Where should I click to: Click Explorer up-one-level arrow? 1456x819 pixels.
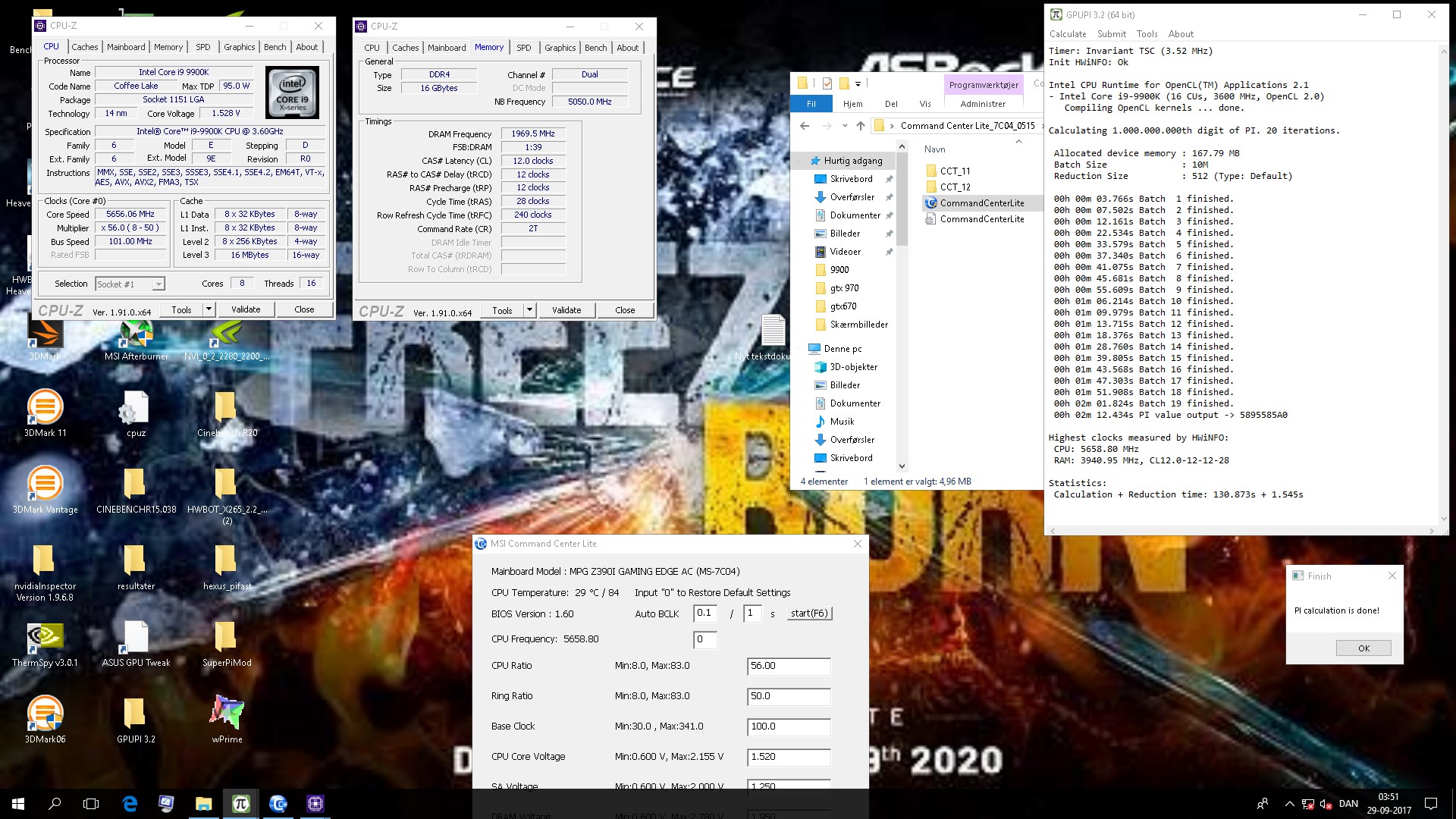pos(860,126)
